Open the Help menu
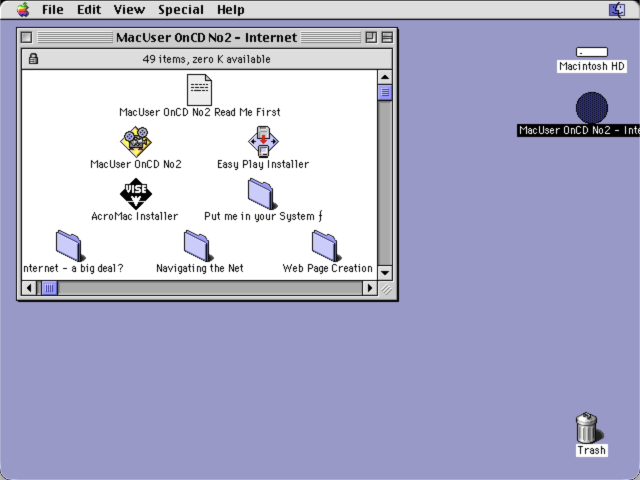This screenshot has width=640, height=480. pyautogui.click(x=231, y=9)
